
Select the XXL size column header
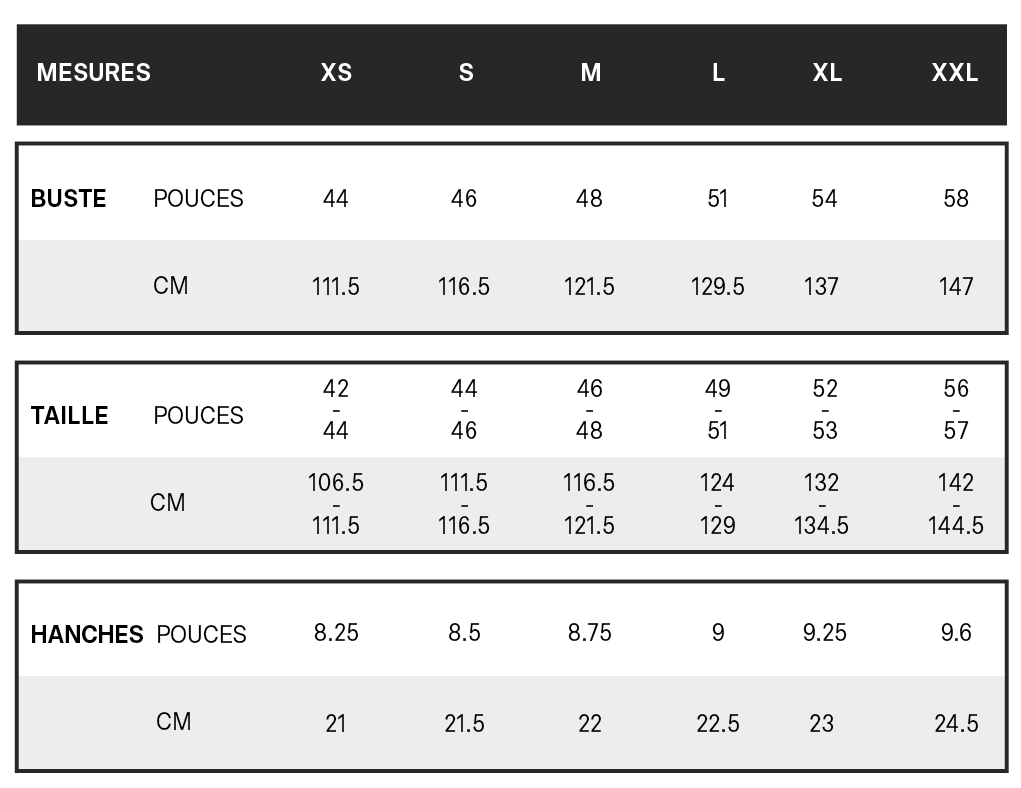point(955,72)
